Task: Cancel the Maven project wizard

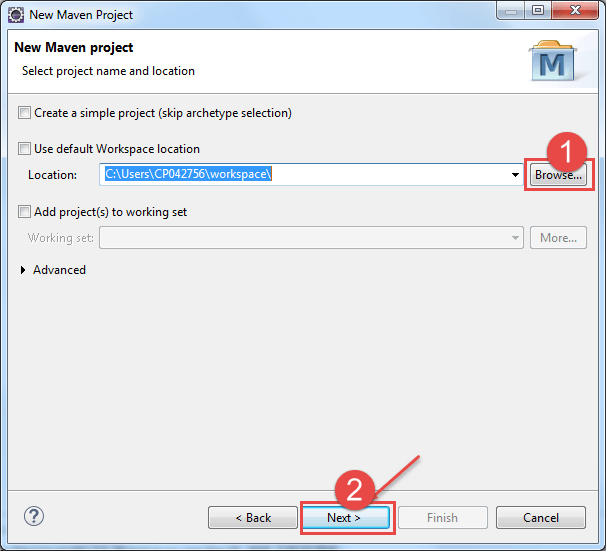Action: [541, 518]
